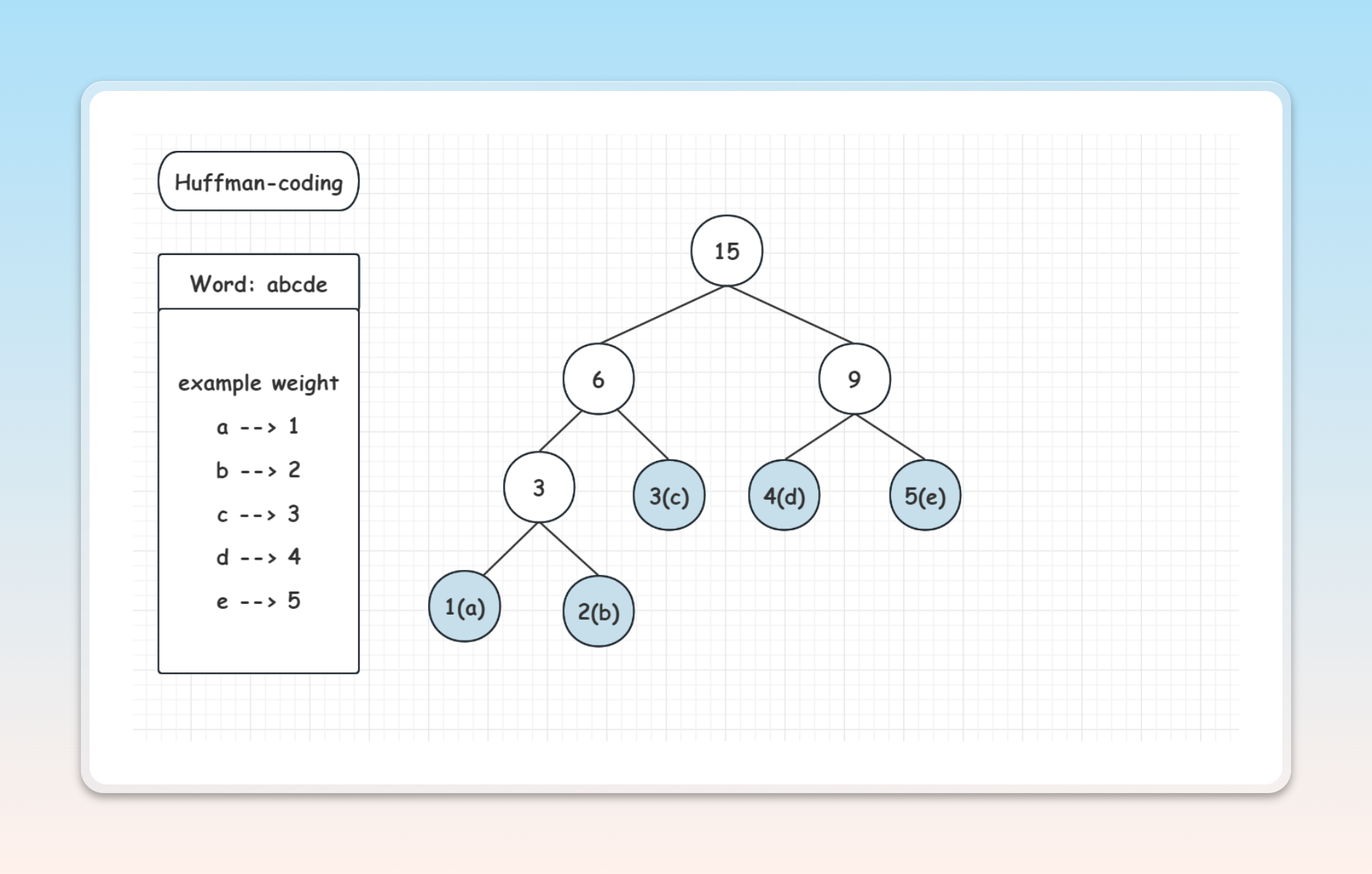
Task: Click the 'example weight' label
Action: 259,383
